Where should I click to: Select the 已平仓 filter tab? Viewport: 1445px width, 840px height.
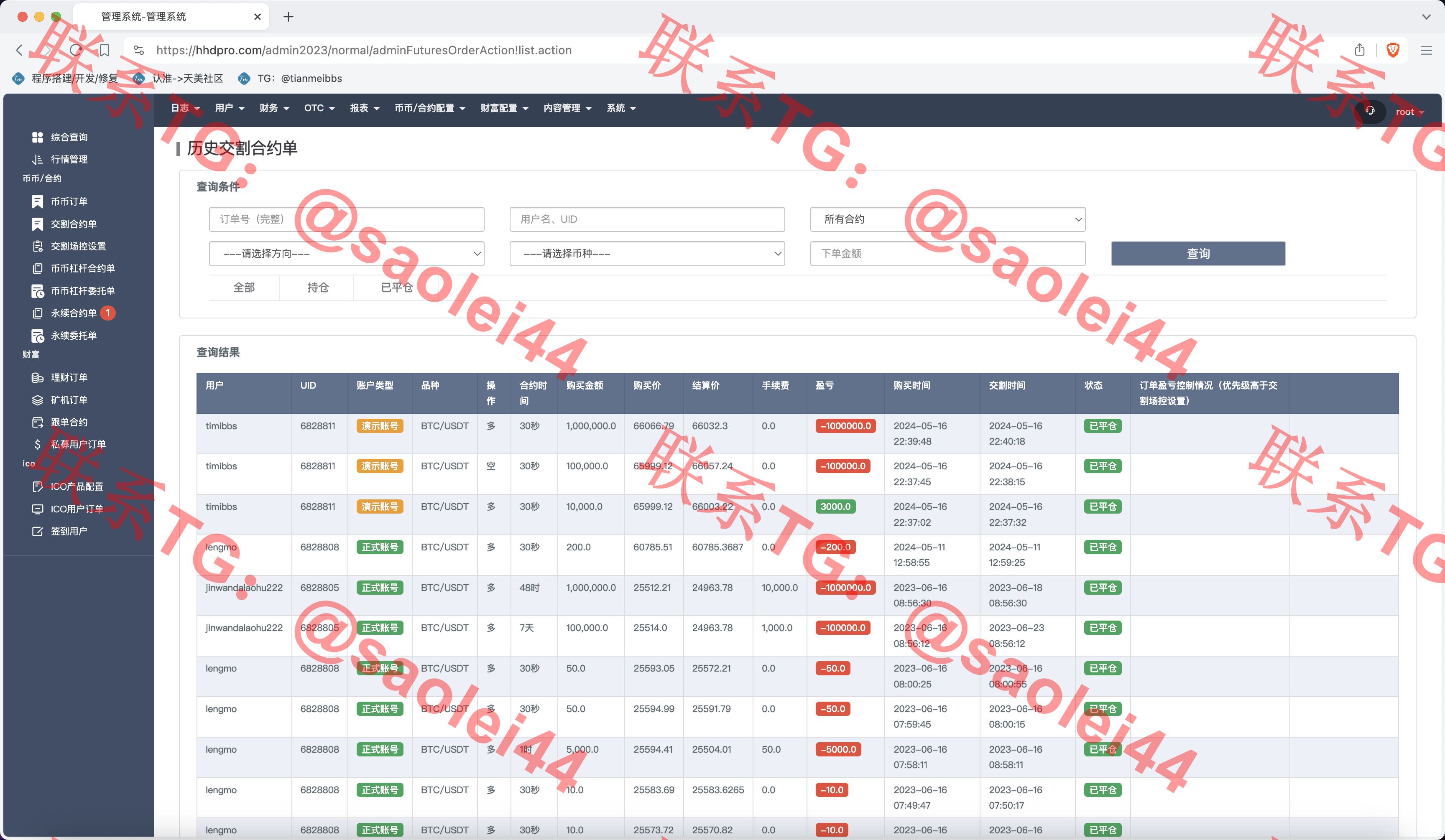397,288
